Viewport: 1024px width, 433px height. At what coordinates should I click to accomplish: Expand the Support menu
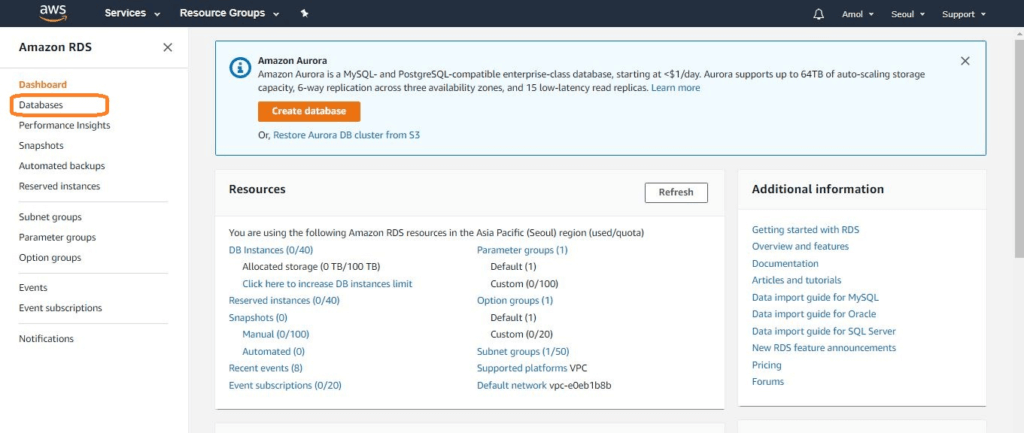tap(963, 14)
